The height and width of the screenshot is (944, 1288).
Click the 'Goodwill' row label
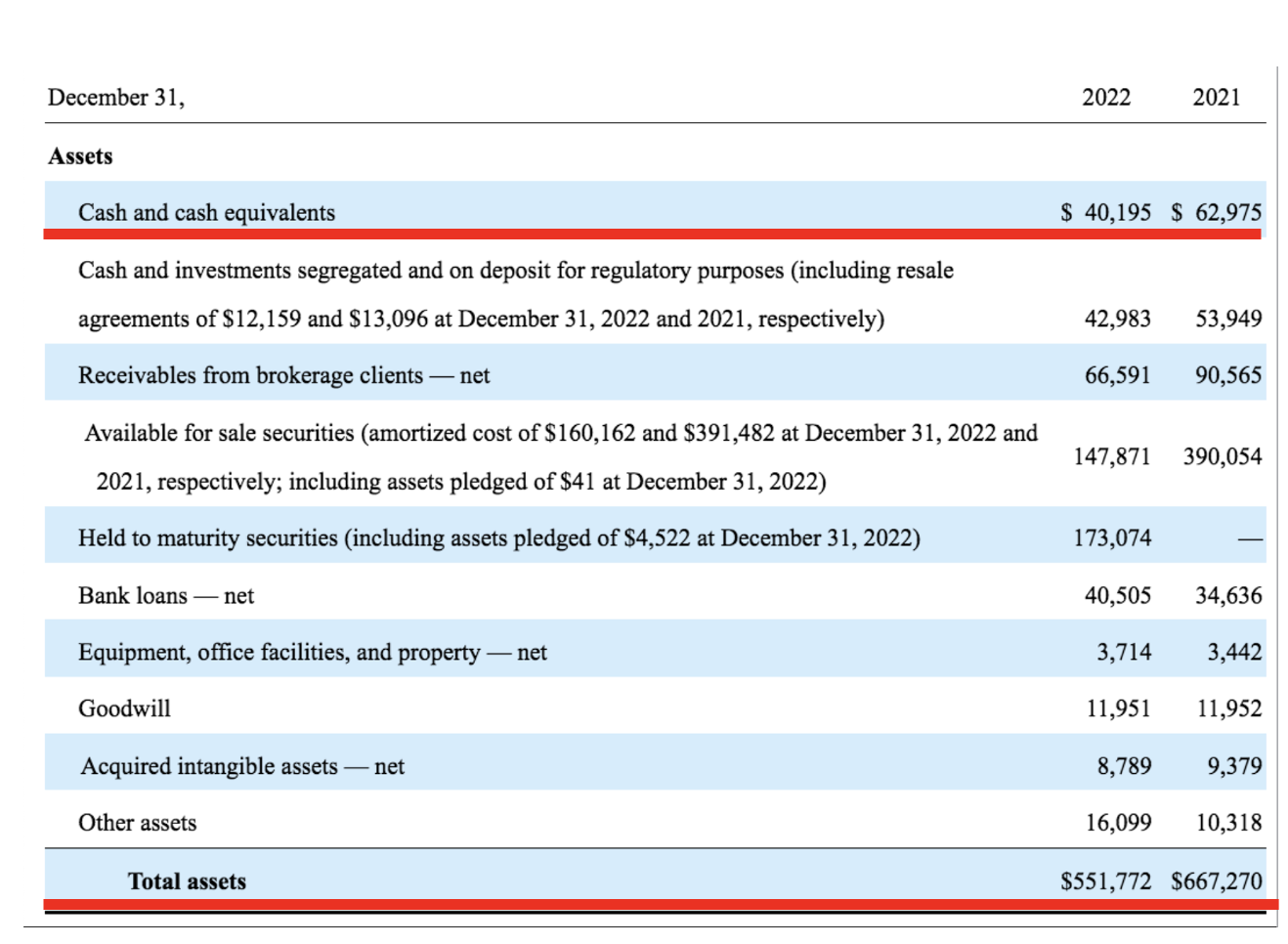[124, 708]
